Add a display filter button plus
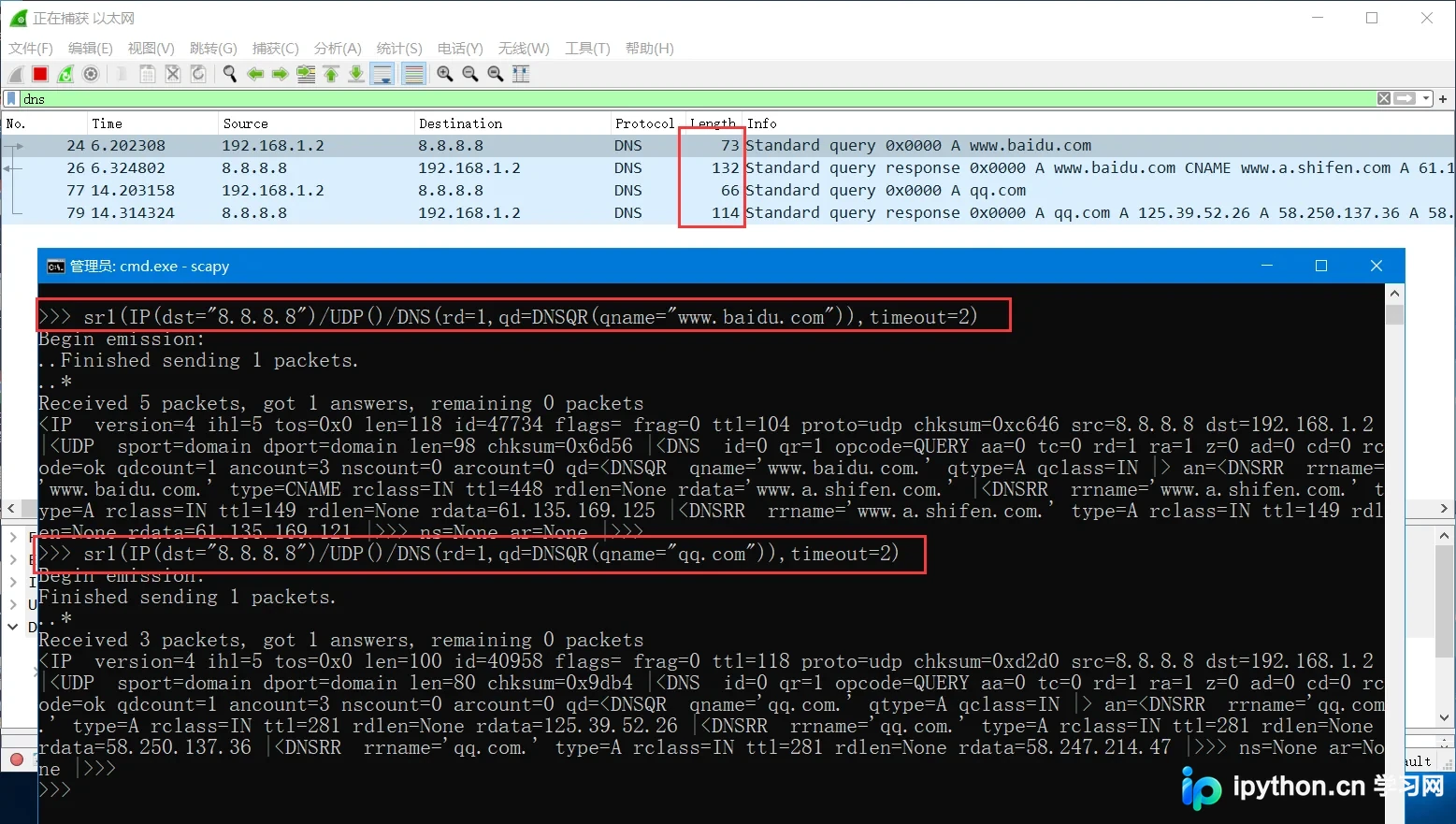The width and height of the screenshot is (1456, 824). coord(1443,98)
